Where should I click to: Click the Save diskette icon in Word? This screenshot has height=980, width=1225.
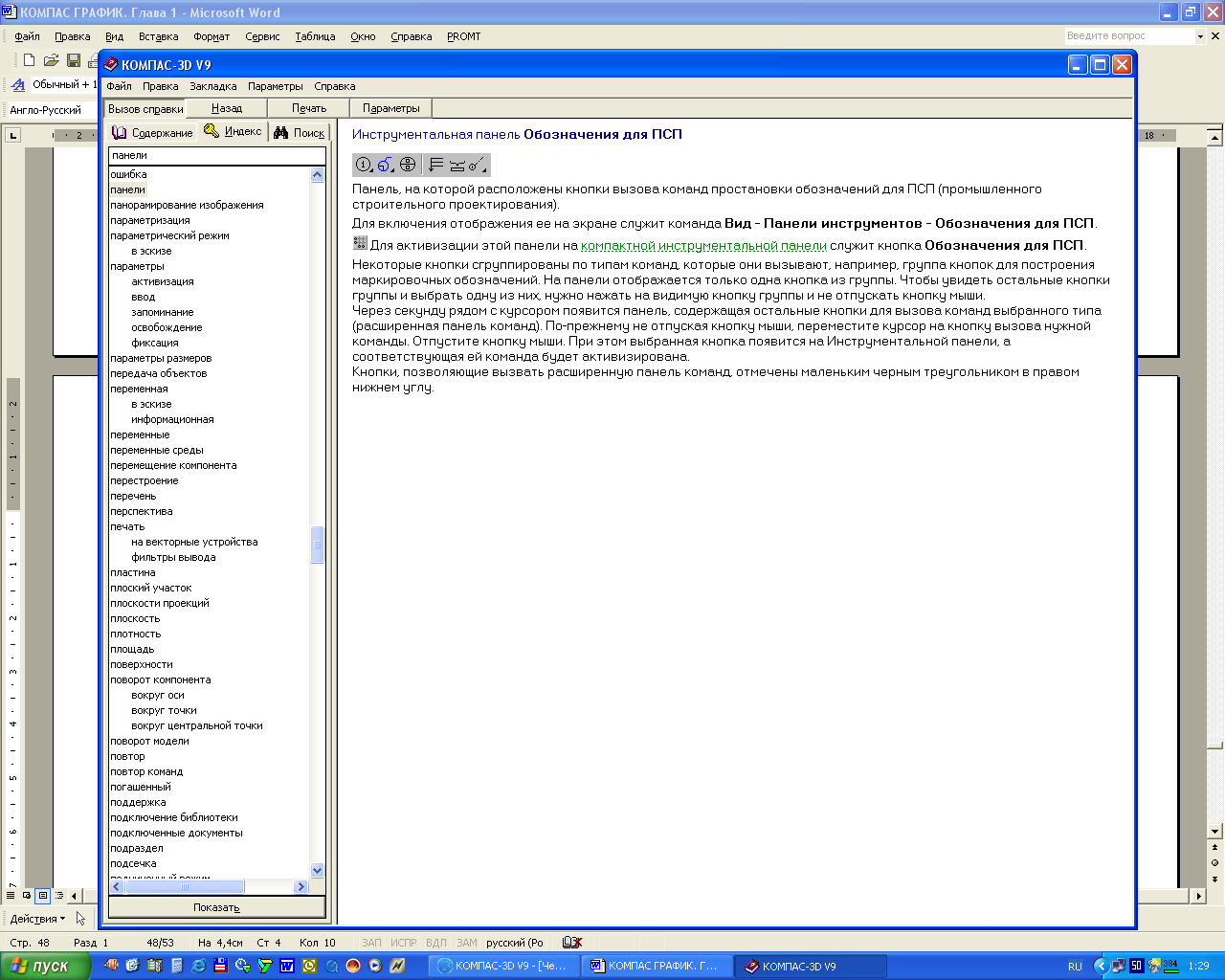pyautogui.click(x=74, y=60)
